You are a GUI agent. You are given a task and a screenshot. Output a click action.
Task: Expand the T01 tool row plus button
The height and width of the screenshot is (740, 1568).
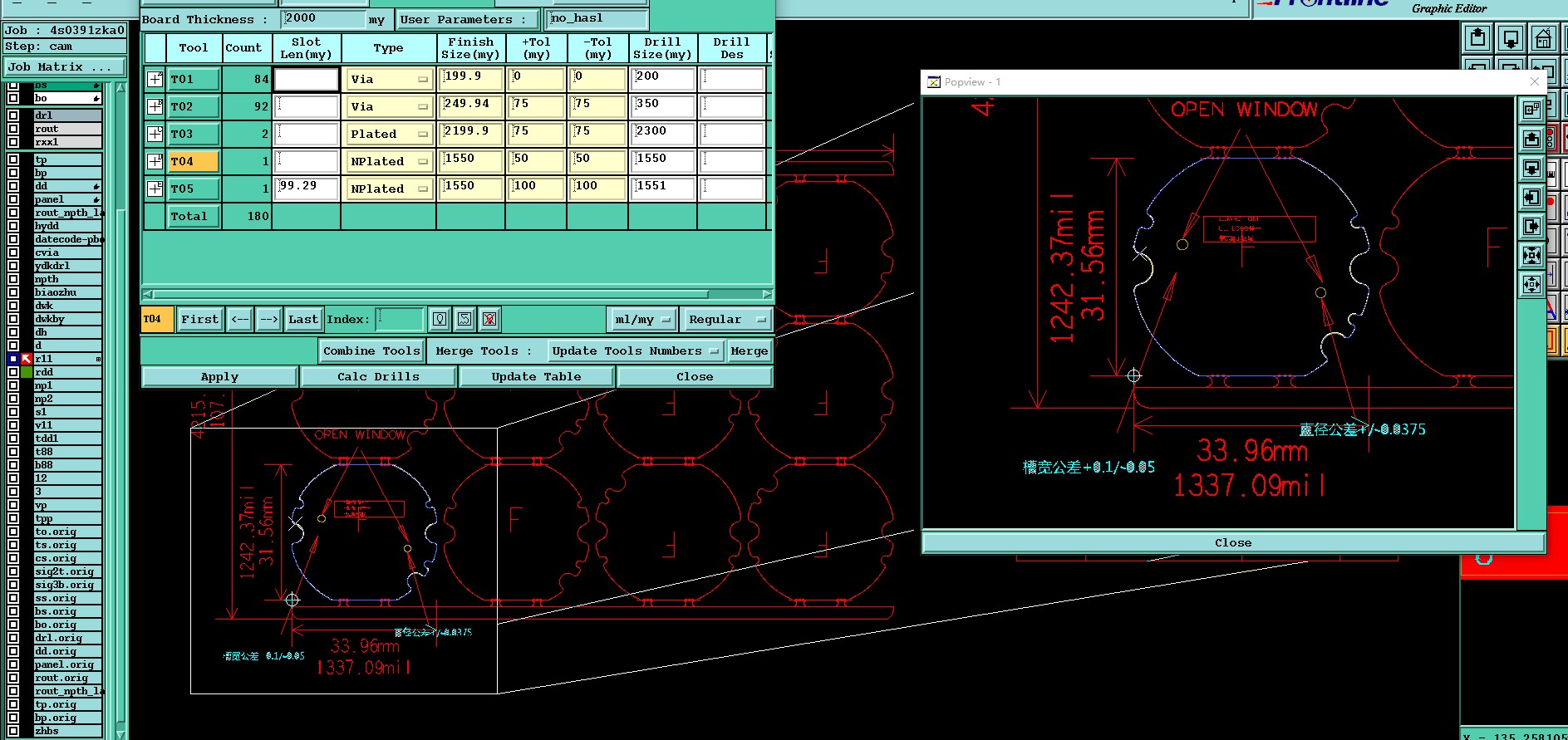point(155,79)
